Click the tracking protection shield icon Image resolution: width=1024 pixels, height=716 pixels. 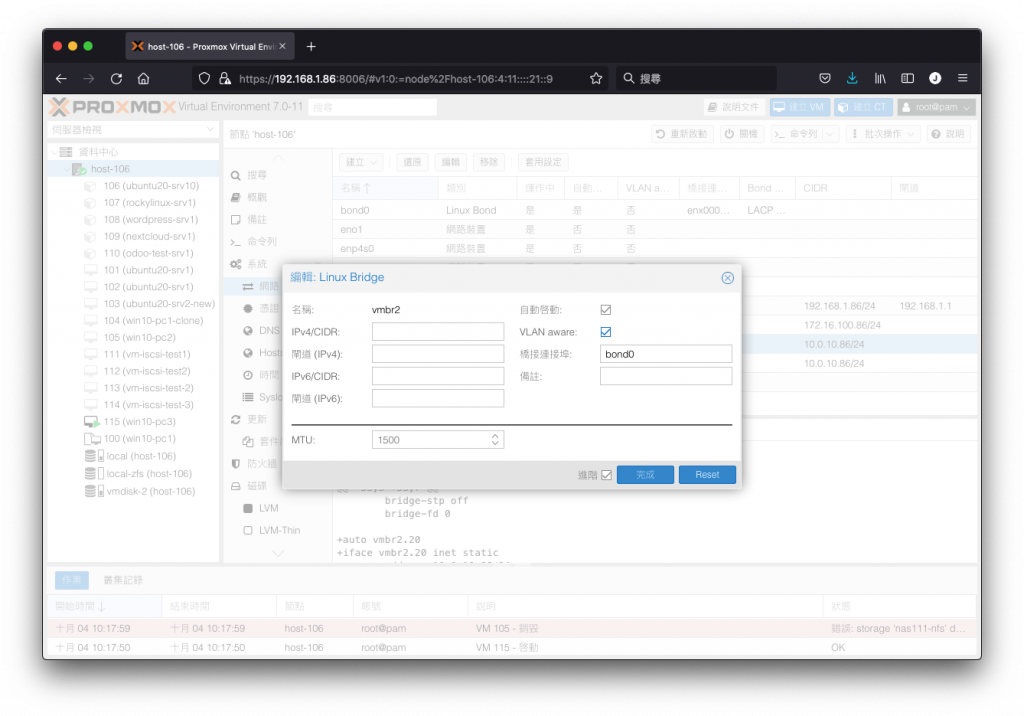coord(204,78)
